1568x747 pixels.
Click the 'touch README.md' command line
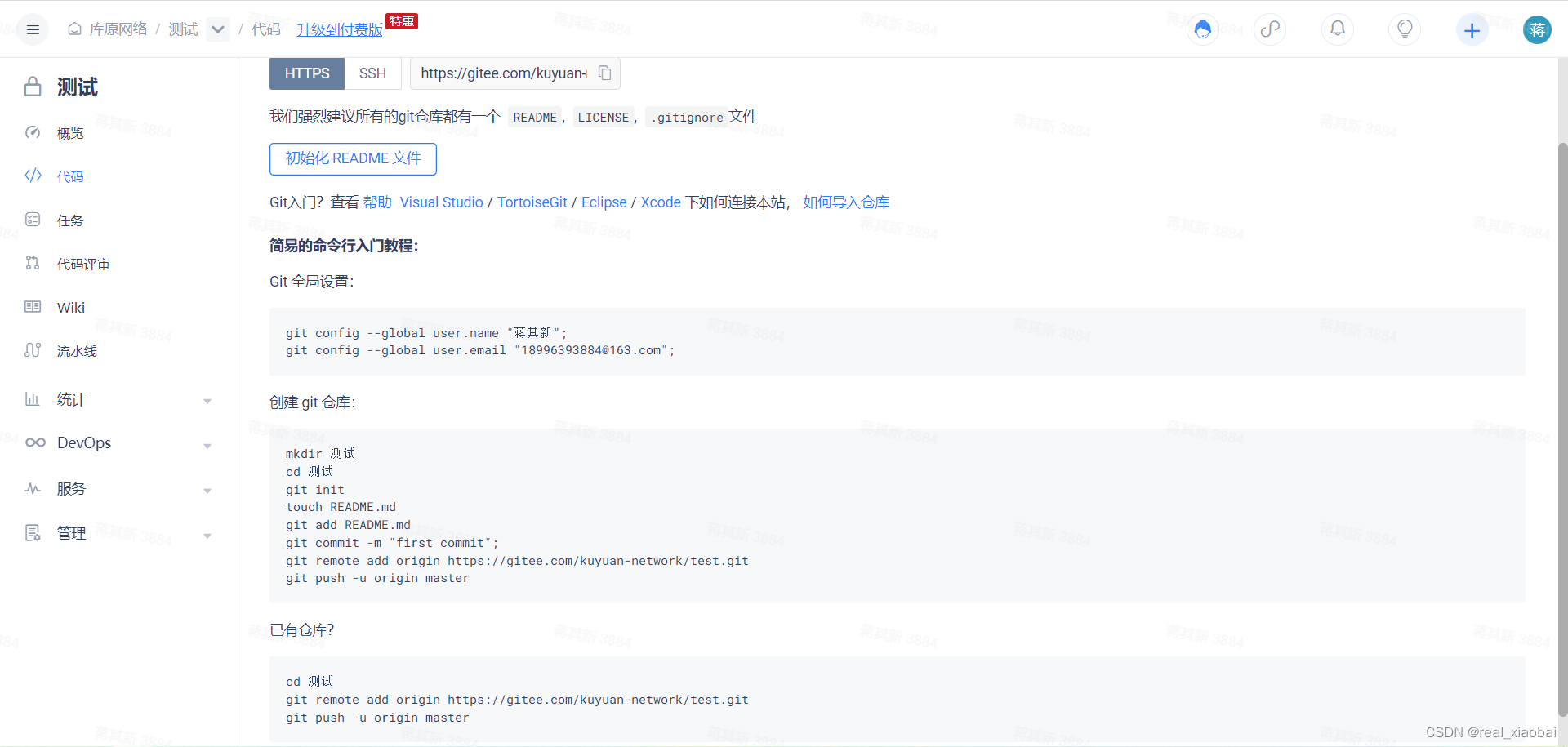(341, 507)
